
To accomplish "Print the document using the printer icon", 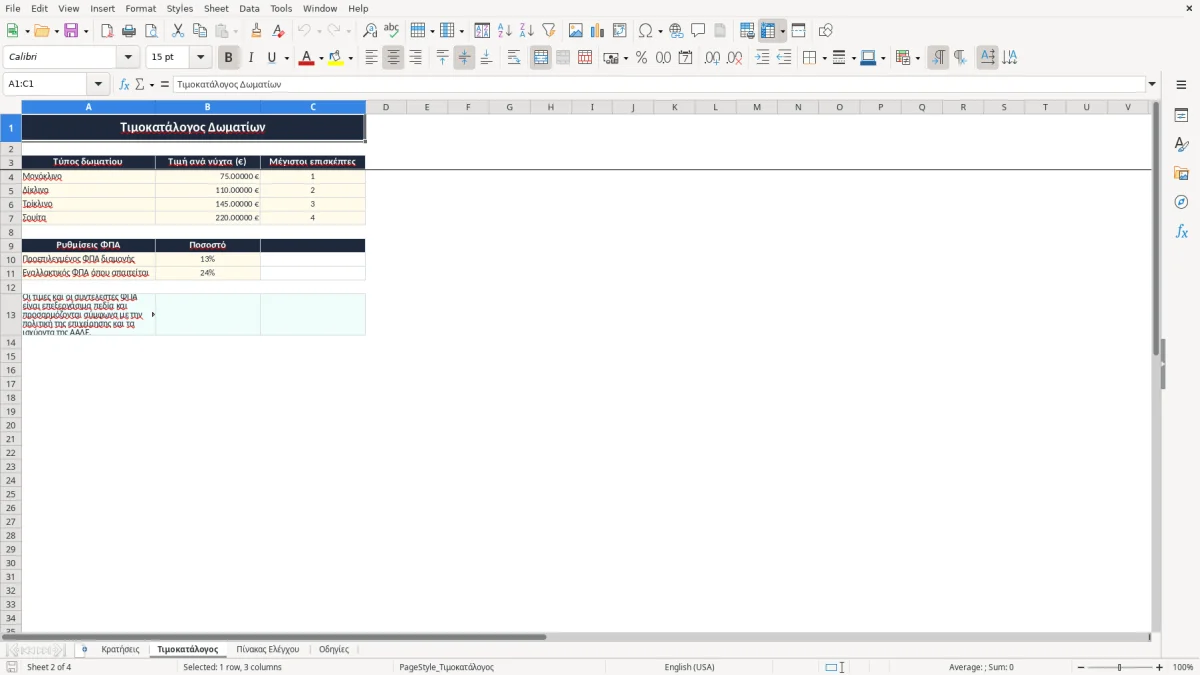I will click(129, 31).
